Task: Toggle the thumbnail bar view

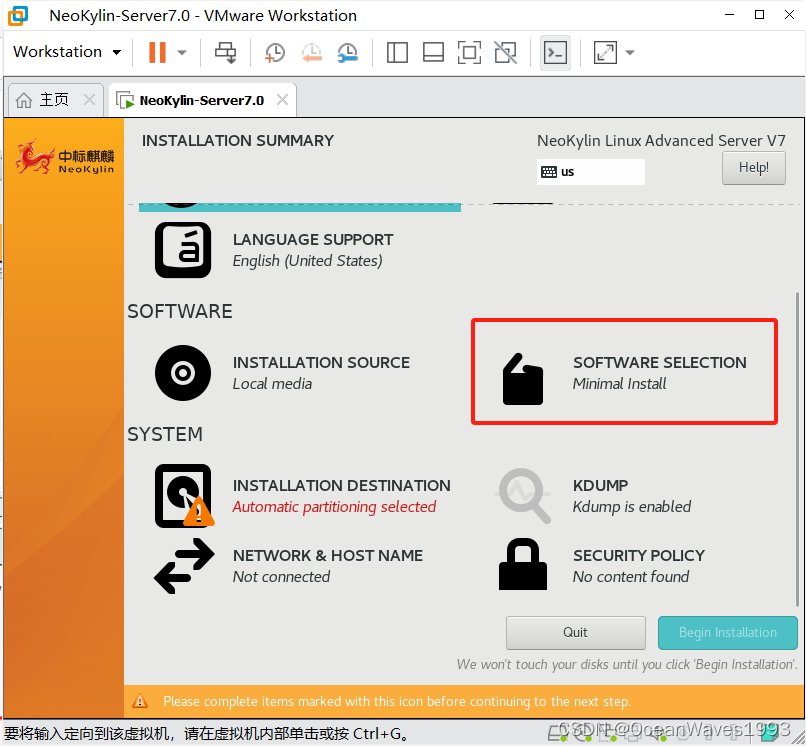Action: click(x=433, y=52)
